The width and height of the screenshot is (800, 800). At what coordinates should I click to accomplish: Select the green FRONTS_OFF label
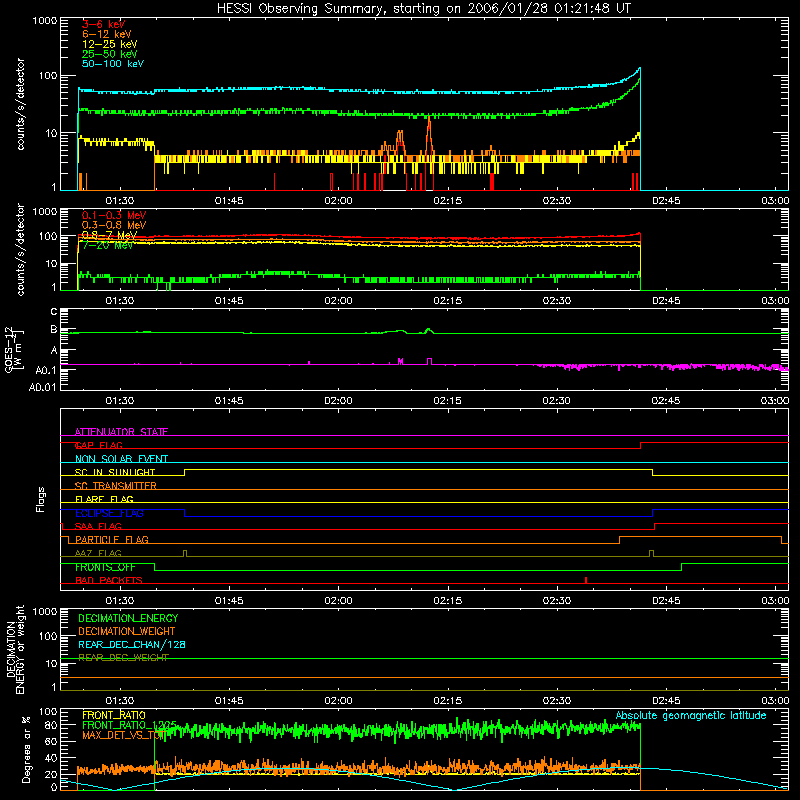pyautogui.click(x=105, y=567)
